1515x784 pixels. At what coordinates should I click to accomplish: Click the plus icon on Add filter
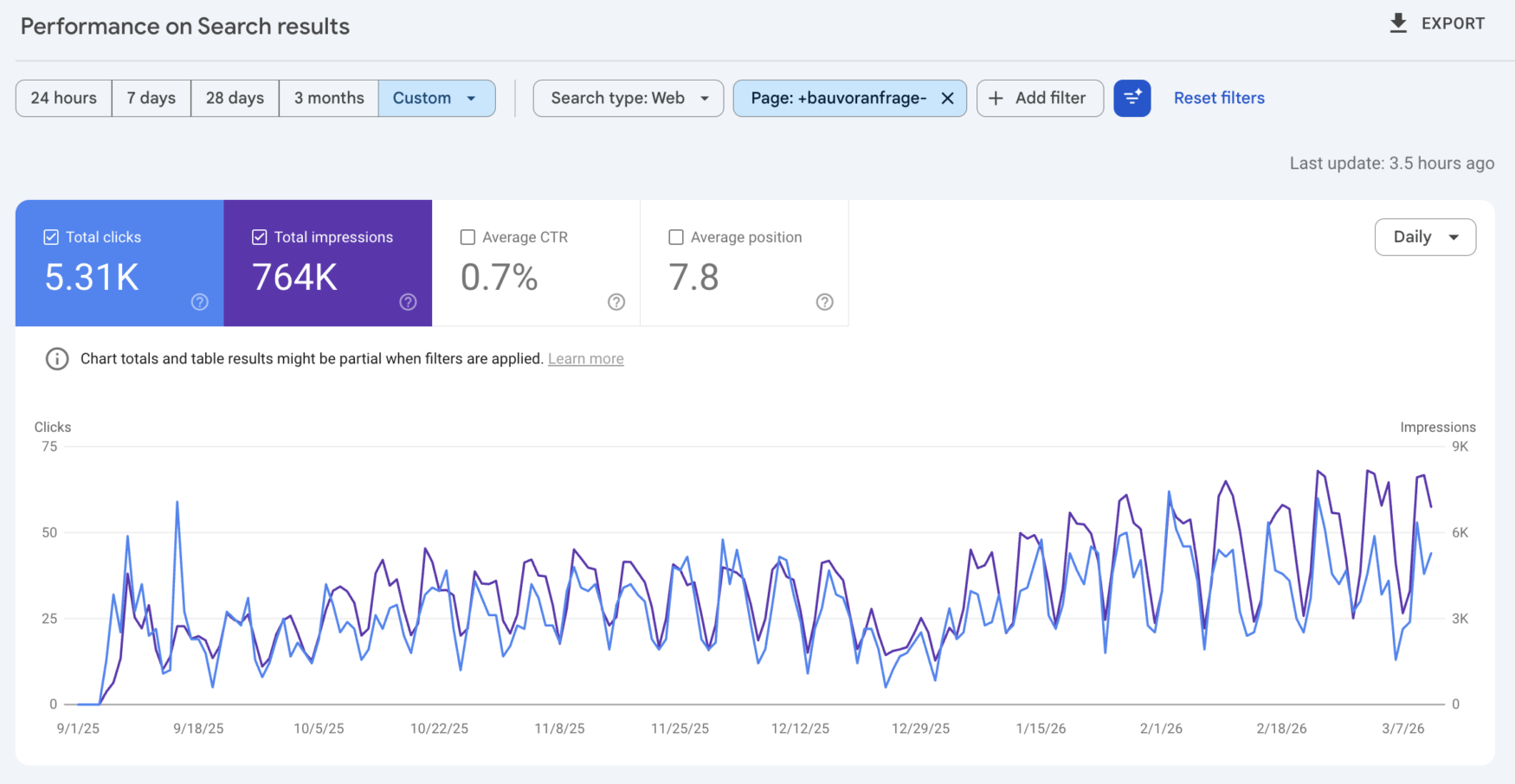pyautogui.click(x=996, y=98)
